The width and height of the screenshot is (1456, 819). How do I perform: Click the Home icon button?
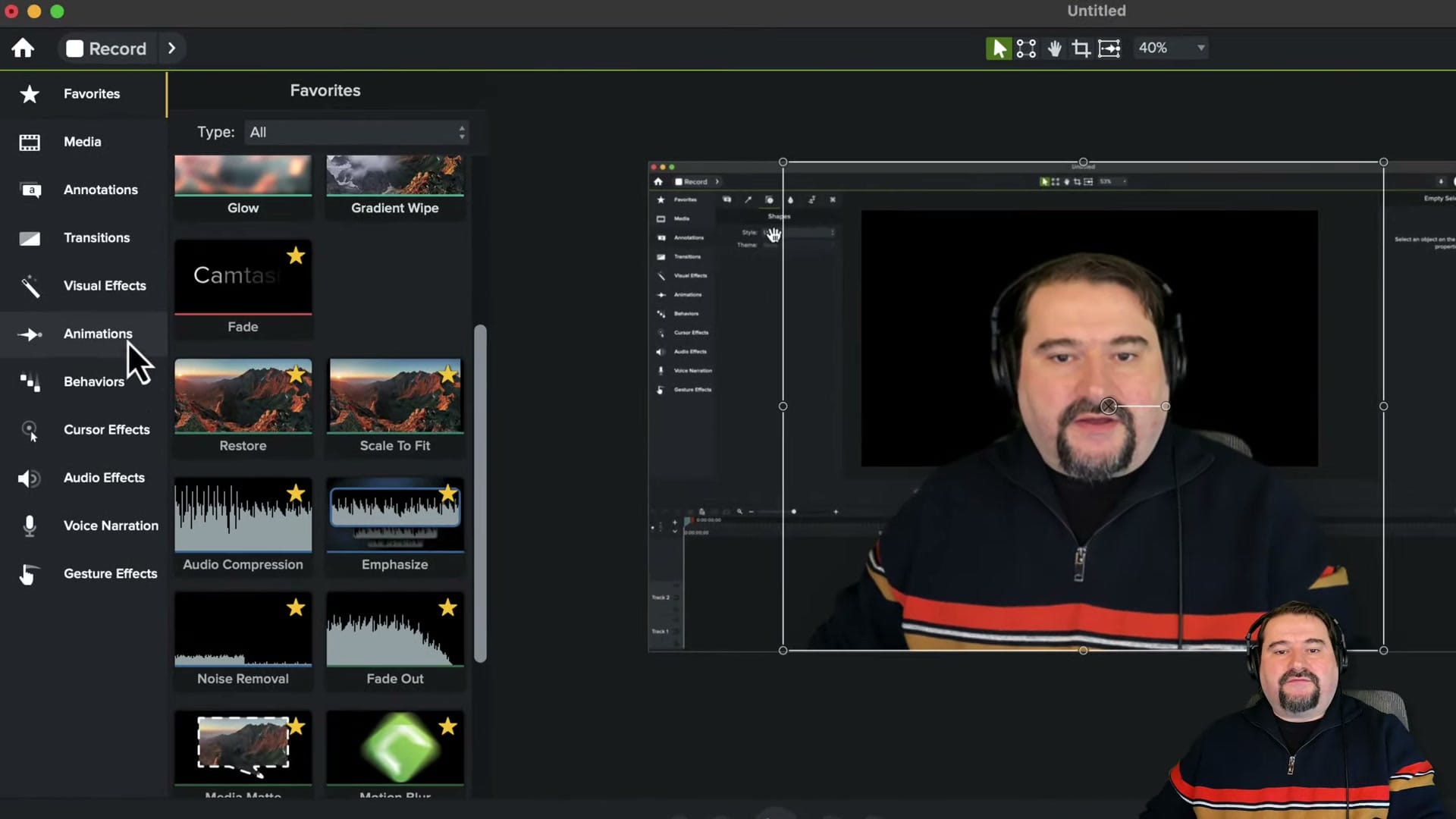[23, 48]
